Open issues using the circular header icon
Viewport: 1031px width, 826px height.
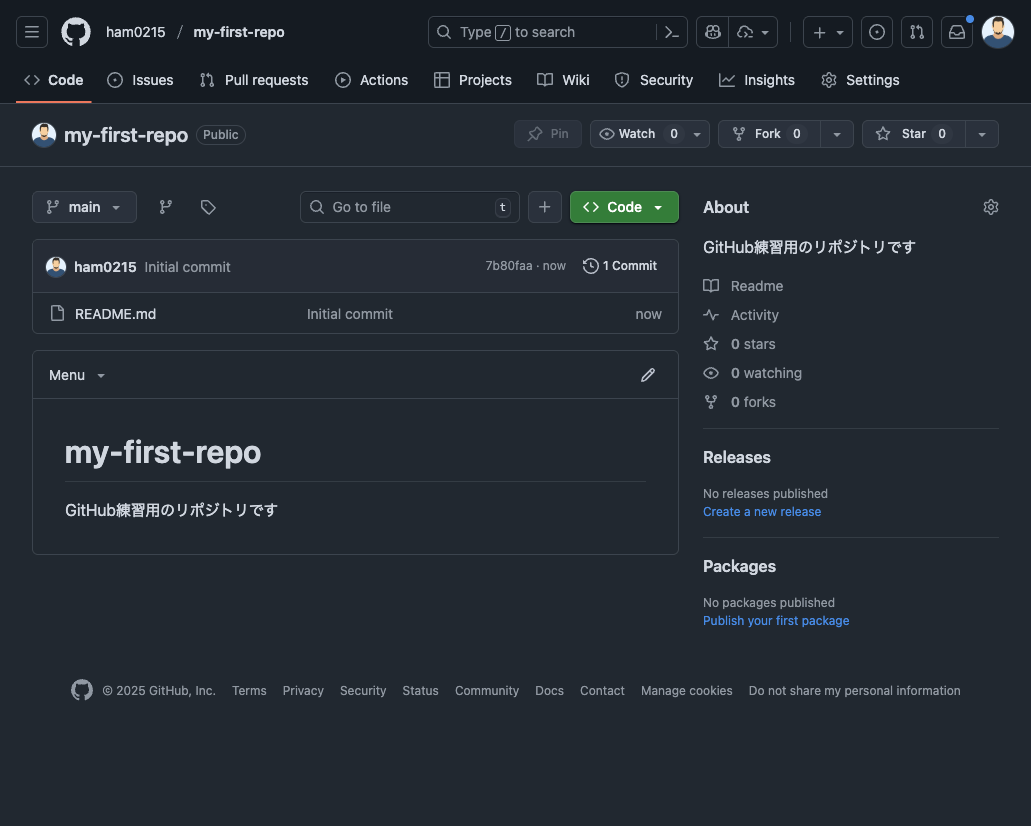pos(877,31)
